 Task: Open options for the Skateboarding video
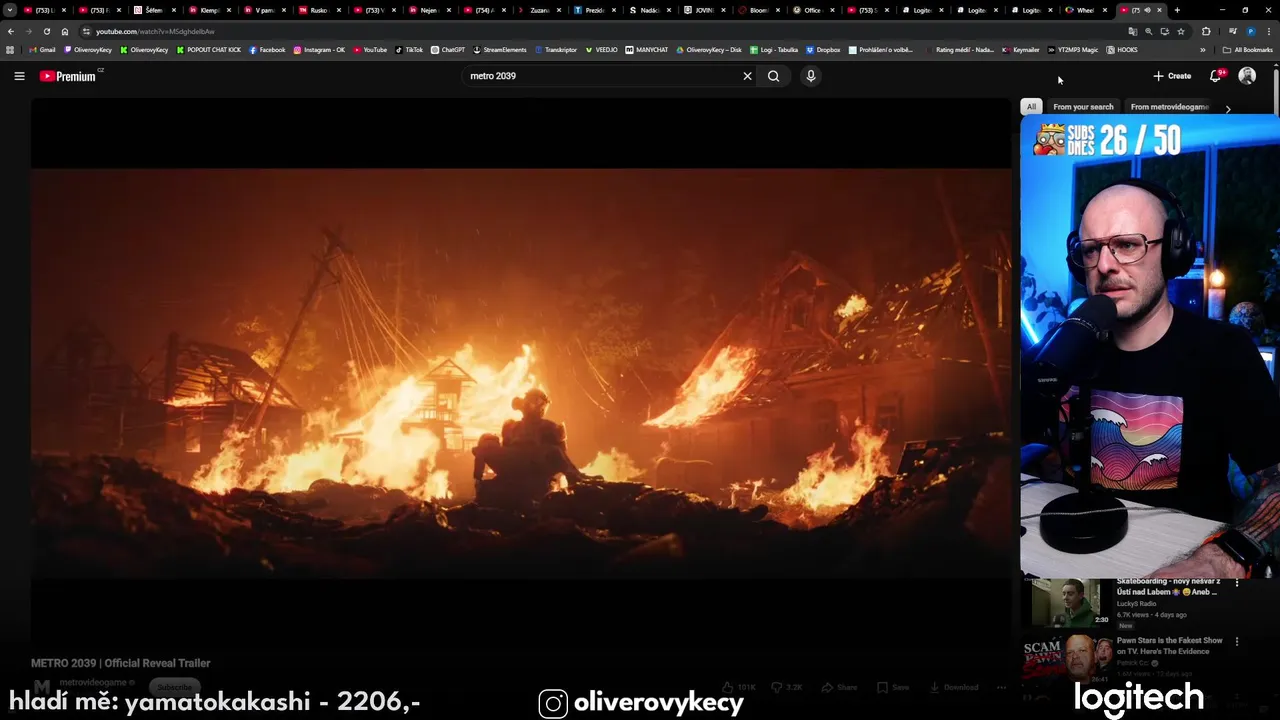[x=1237, y=583]
